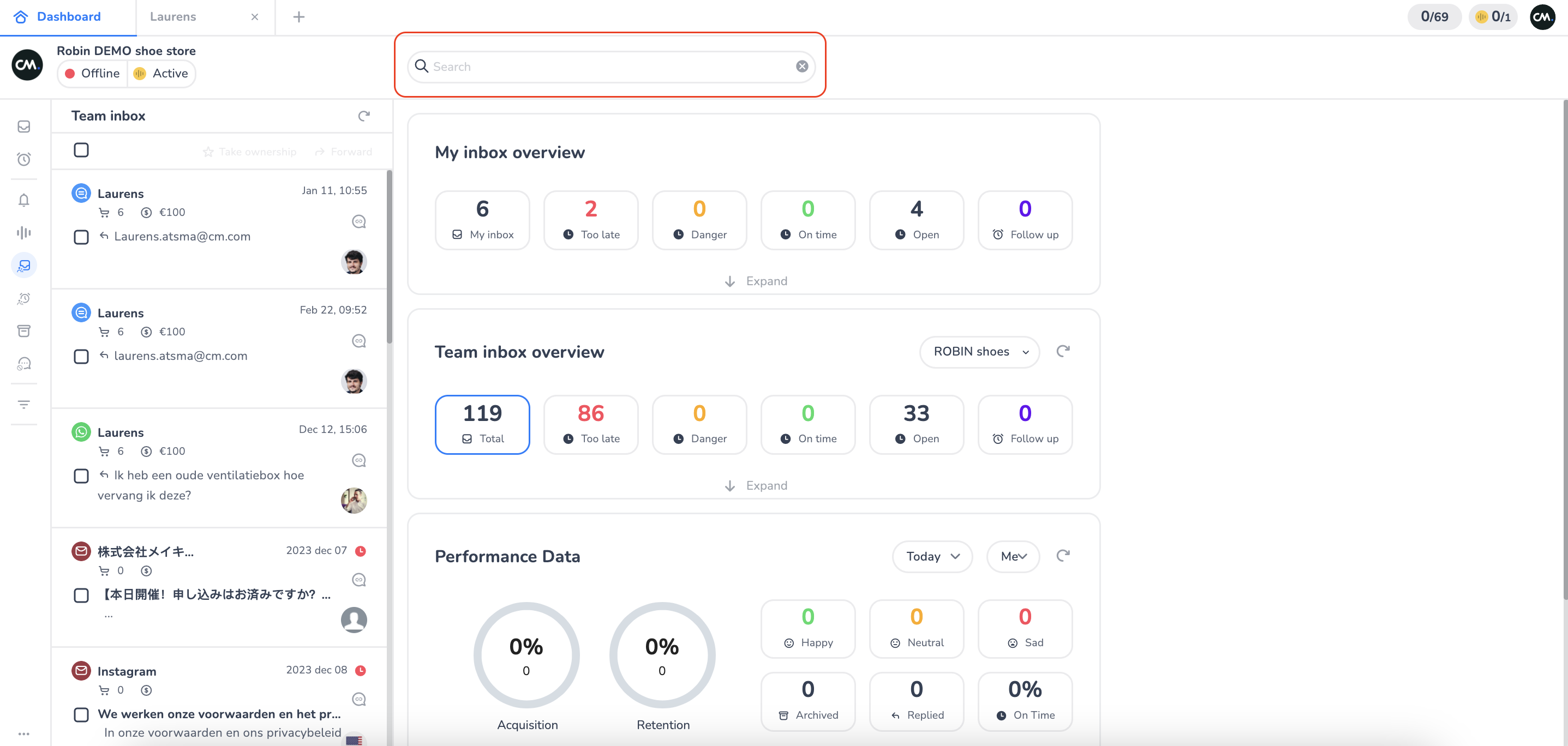Image resolution: width=1568 pixels, height=746 pixels.
Task: Open the inbox icon in left sidebar
Action: click(x=24, y=127)
